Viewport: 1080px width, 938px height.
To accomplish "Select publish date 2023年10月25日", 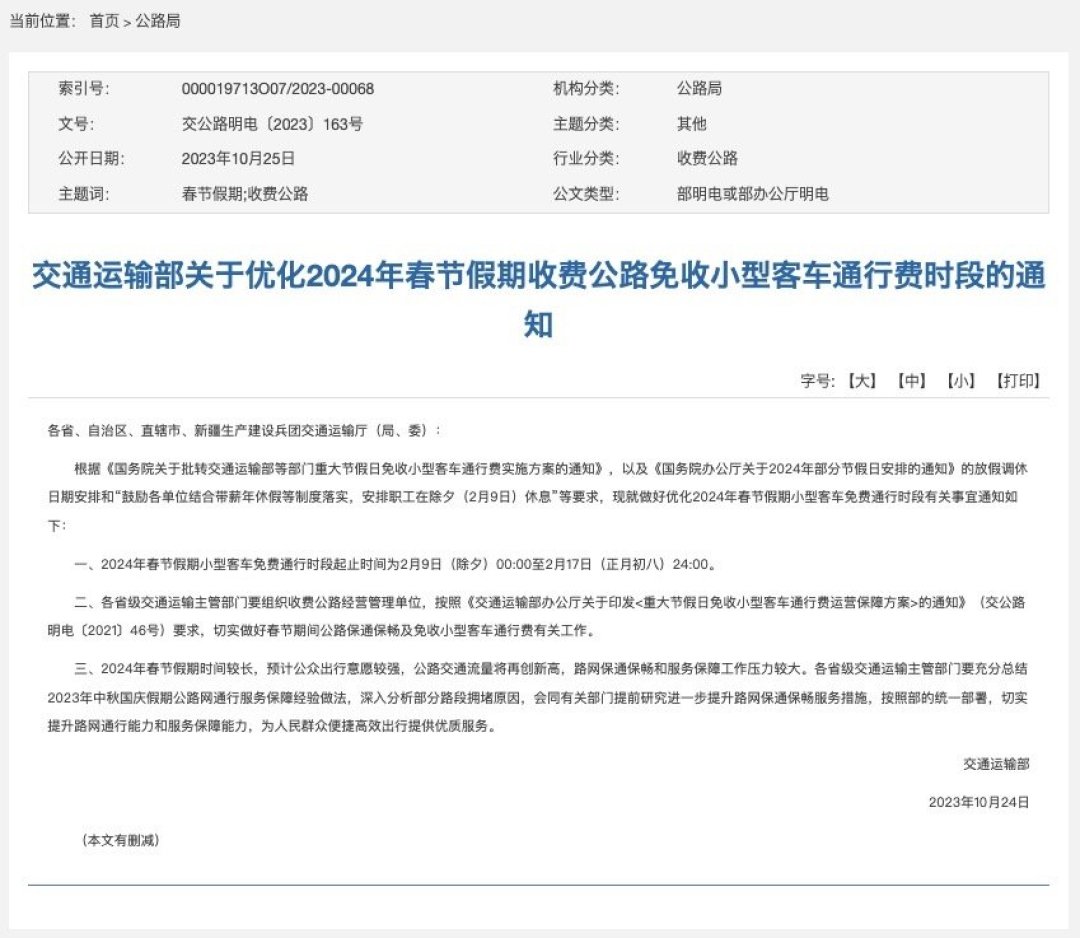I will (238, 158).
